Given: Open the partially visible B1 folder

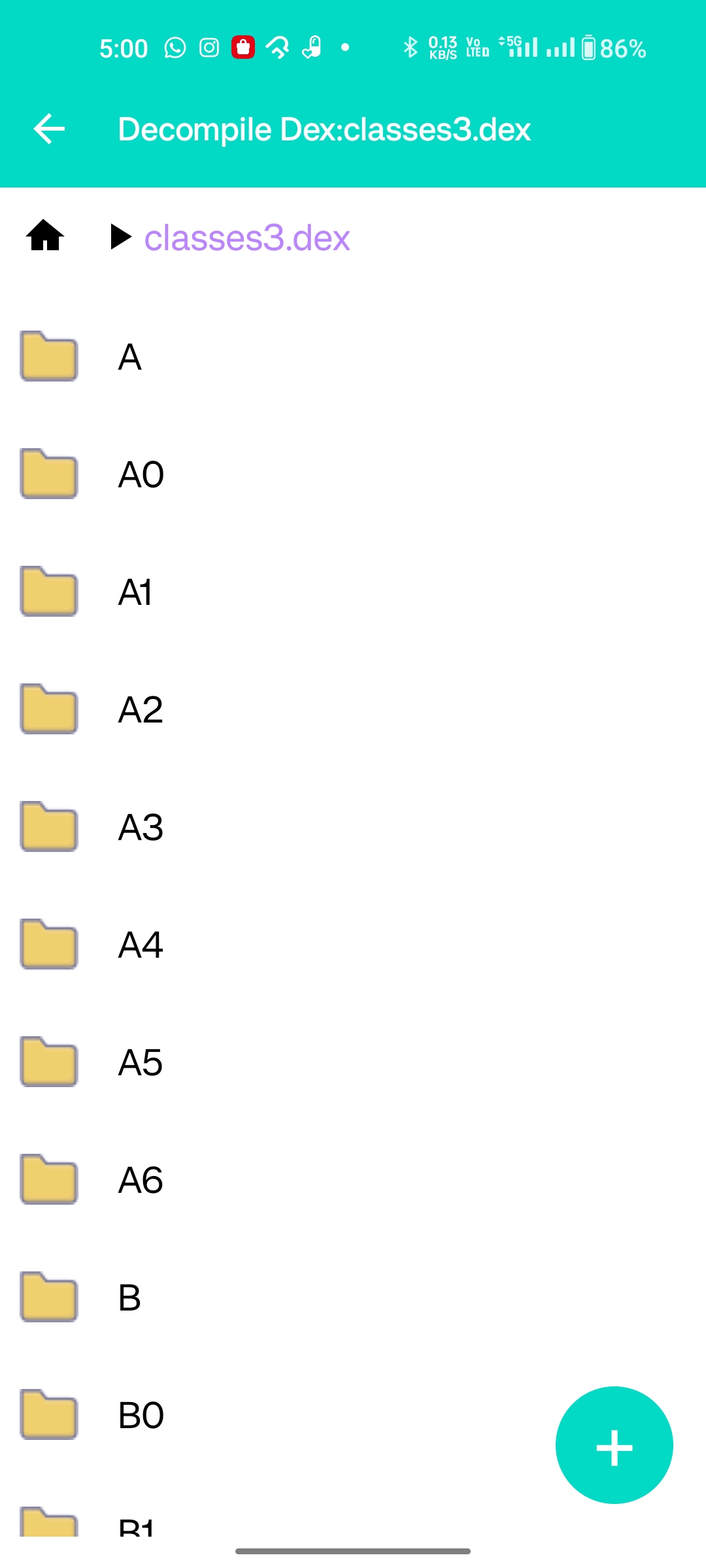Looking at the screenshot, I should tap(353, 1521).
